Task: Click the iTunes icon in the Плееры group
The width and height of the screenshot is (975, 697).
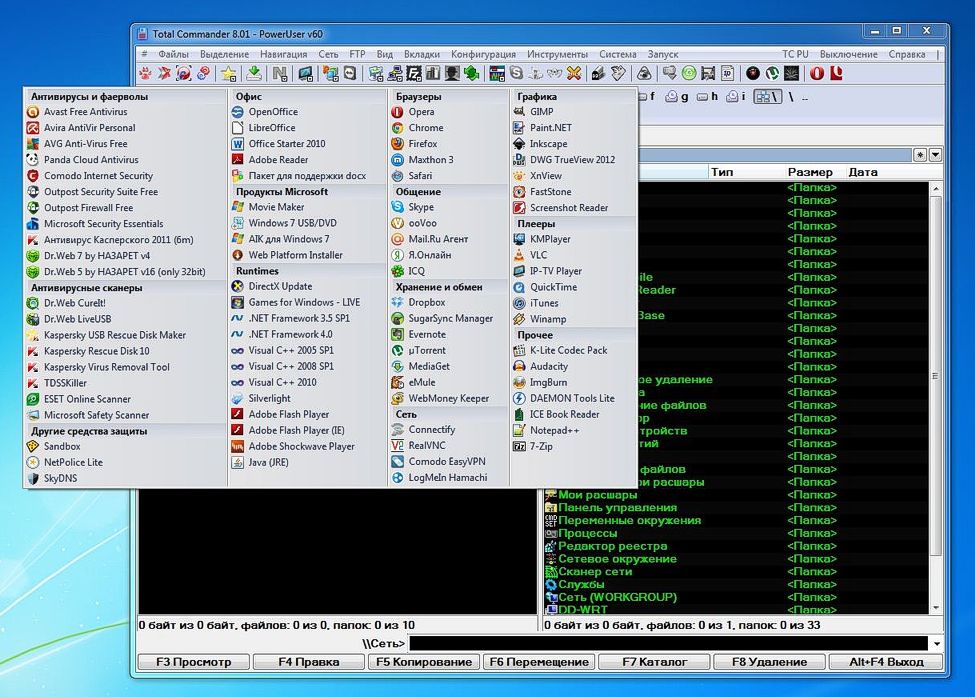Action: click(x=519, y=303)
